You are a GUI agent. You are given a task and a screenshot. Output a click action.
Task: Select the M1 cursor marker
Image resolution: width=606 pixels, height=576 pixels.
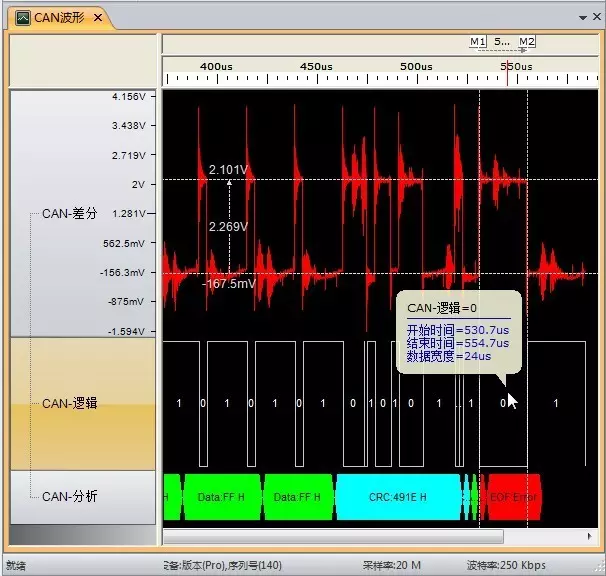(477, 42)
